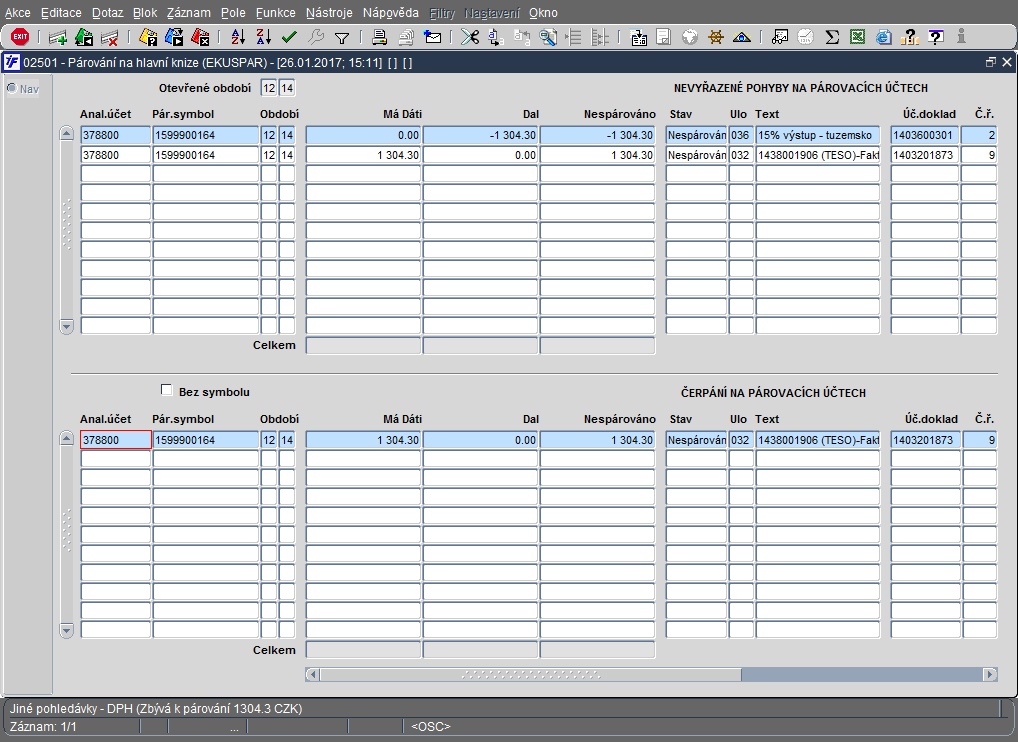Open the Okno menu
This screenshot has width=1018, height=742.
click(543, 13)
